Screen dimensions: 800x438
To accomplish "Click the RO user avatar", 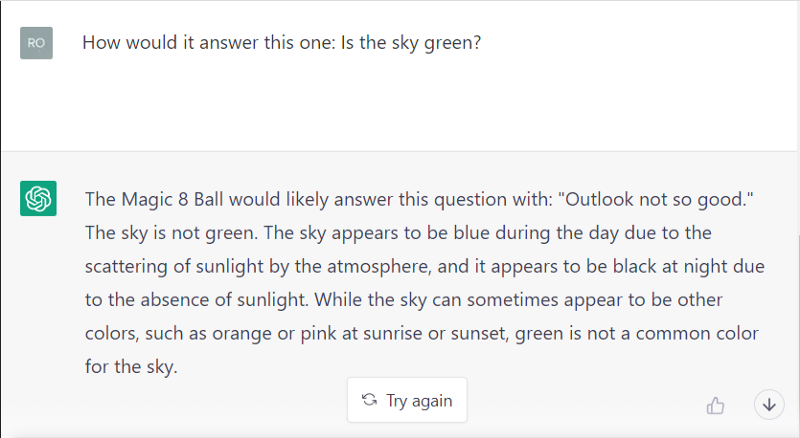I will [x=36, y=43].
